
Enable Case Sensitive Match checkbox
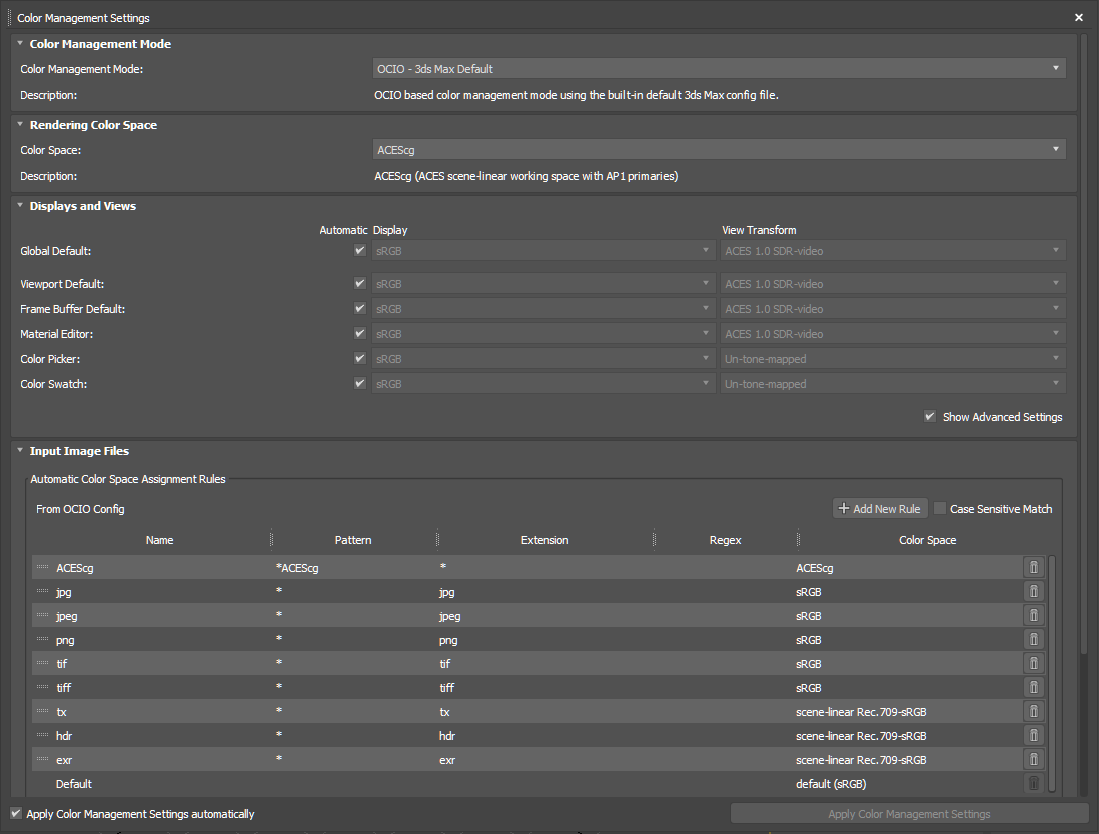(940, 508)
